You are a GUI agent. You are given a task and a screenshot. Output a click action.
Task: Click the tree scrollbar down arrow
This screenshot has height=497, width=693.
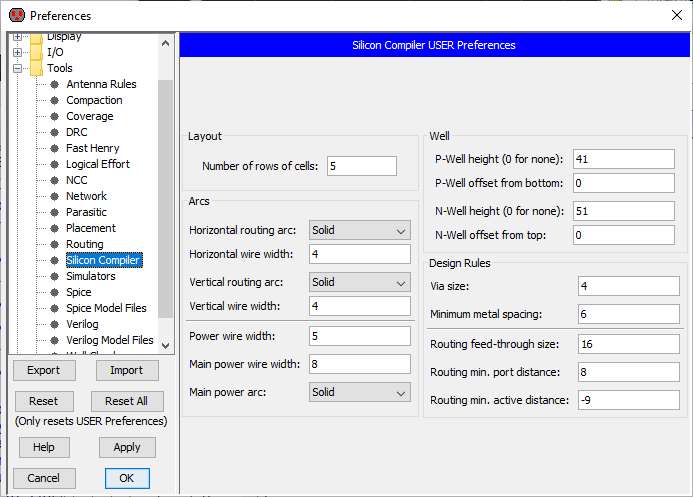[x=166, y=345]
